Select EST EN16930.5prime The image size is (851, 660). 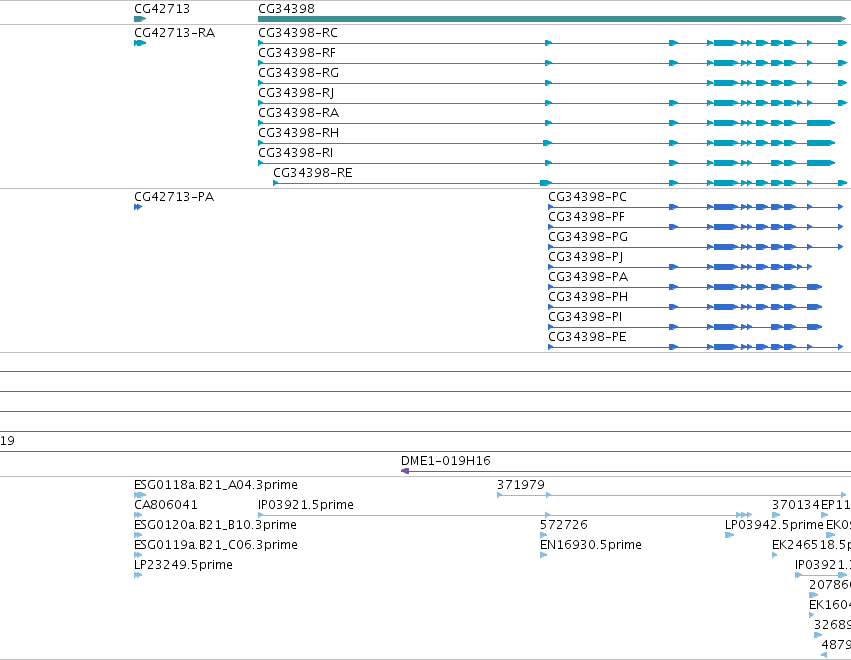[590, 545]
